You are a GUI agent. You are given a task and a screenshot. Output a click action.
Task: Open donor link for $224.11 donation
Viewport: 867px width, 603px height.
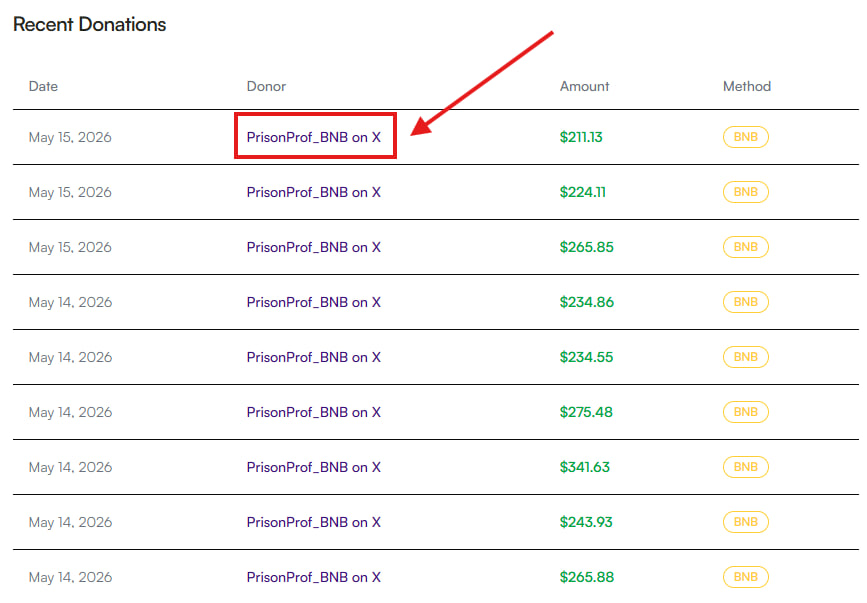pos(314,192)
